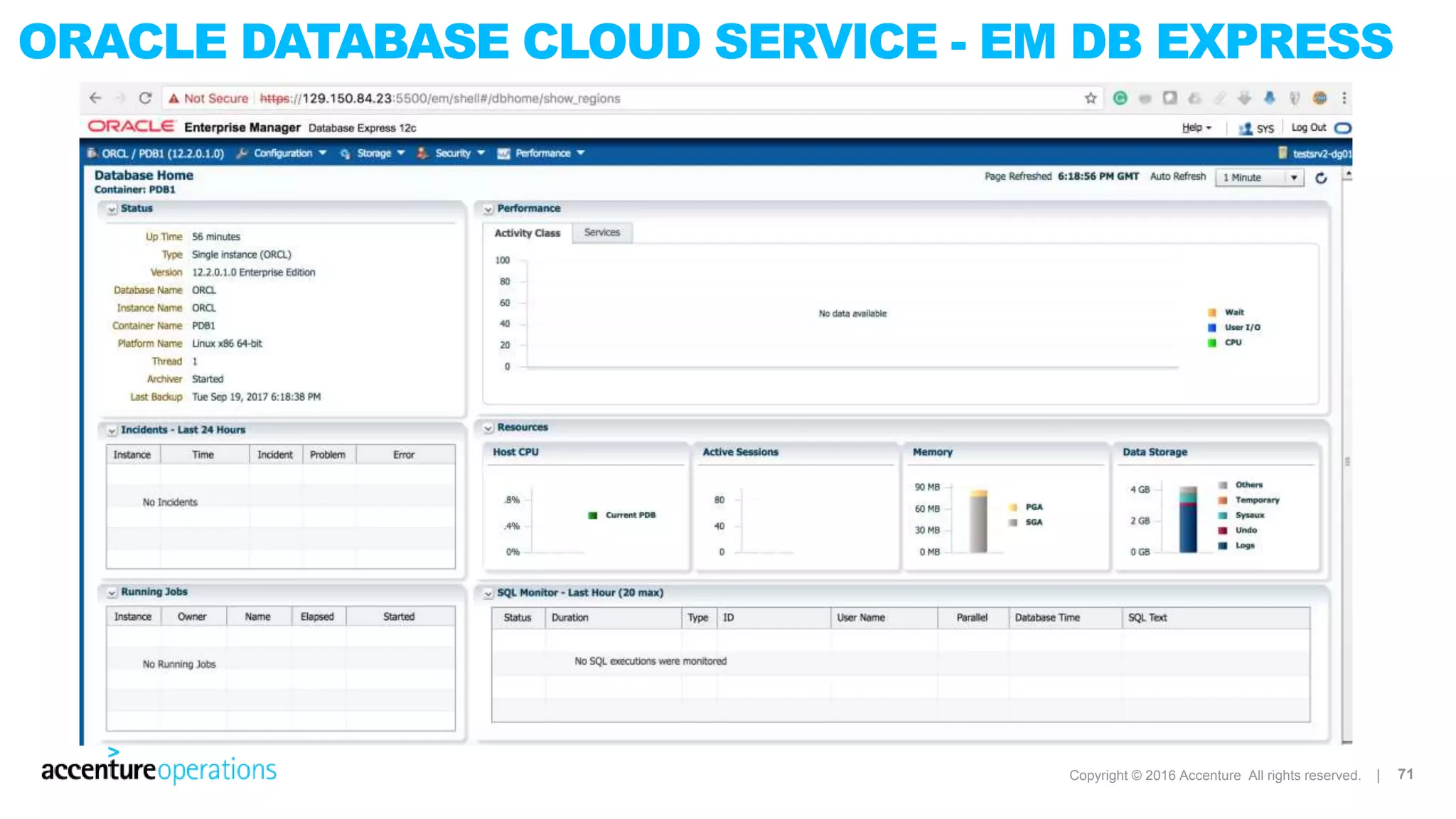Click the ORACLE logo
This screenshot has width=1456, height=819.
coord(131,127)
